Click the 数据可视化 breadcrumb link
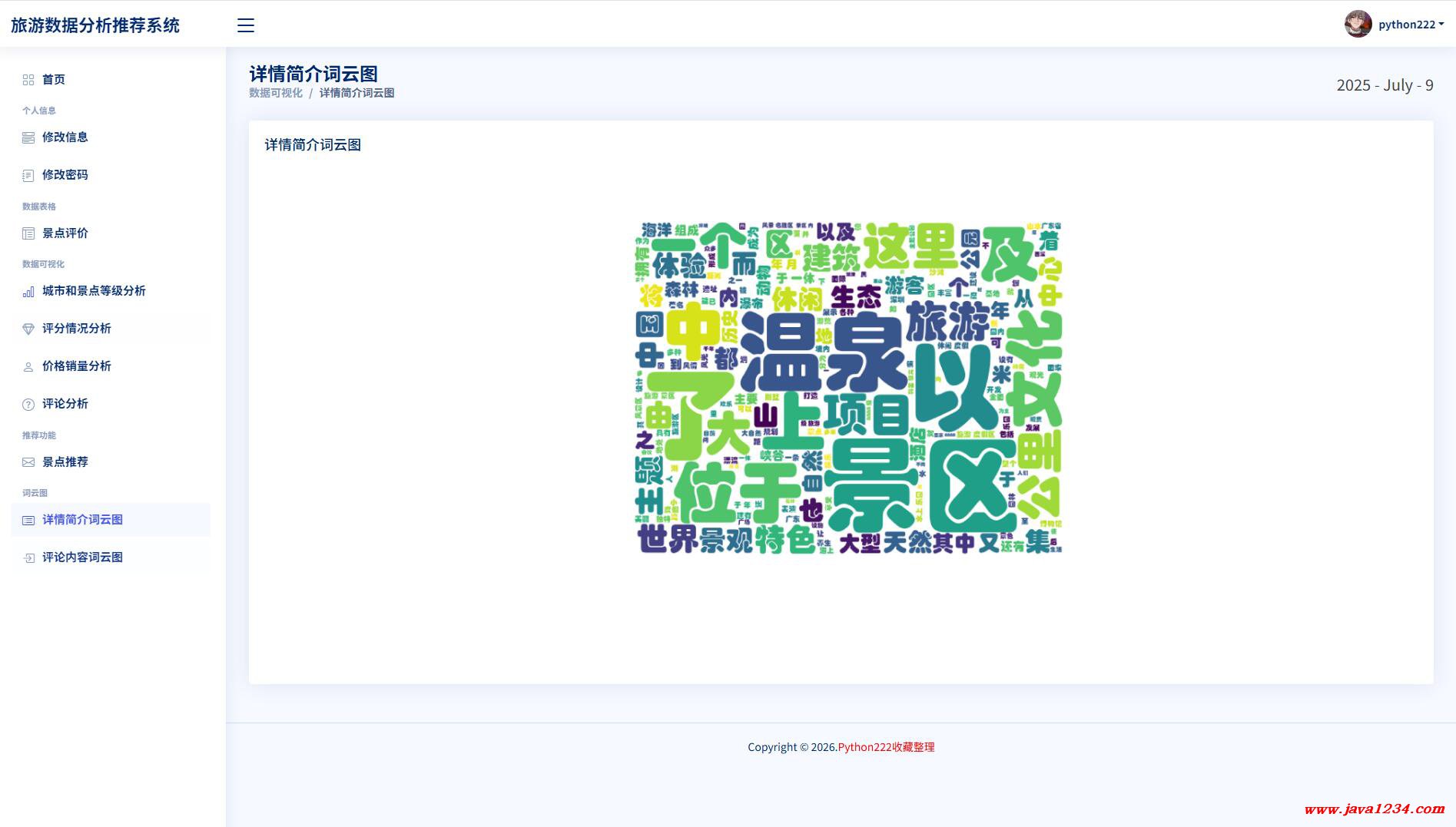The image size is (1456, 827). coord(276,93)
